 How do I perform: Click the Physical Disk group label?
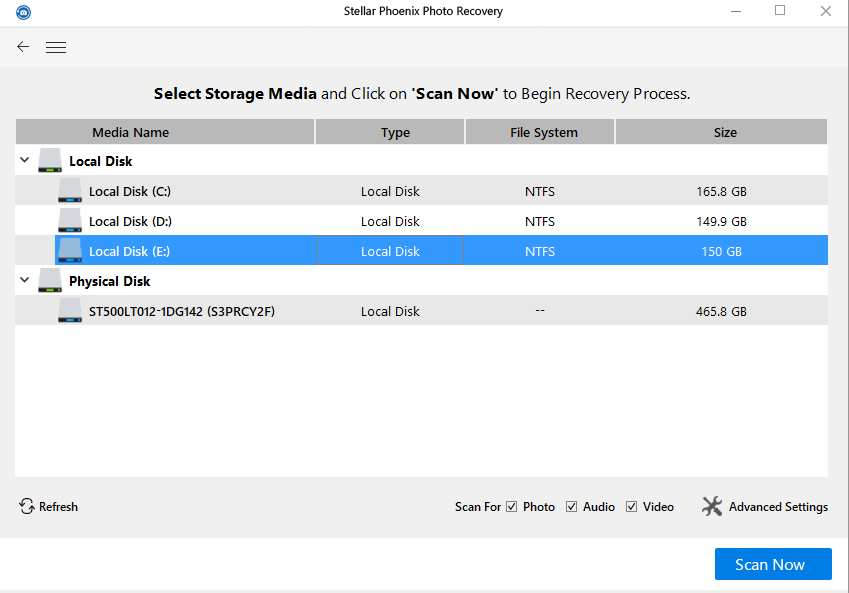[110, 282]
